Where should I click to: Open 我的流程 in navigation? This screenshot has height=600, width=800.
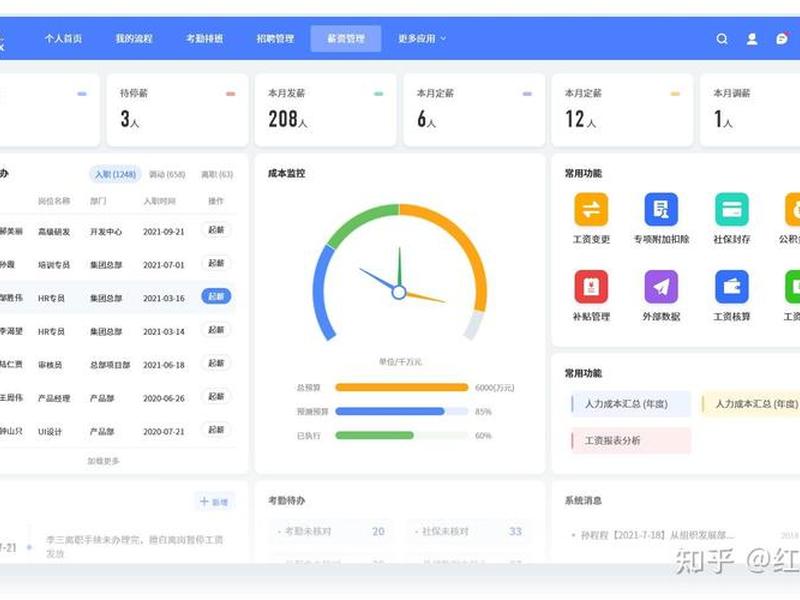click(134, 39)
